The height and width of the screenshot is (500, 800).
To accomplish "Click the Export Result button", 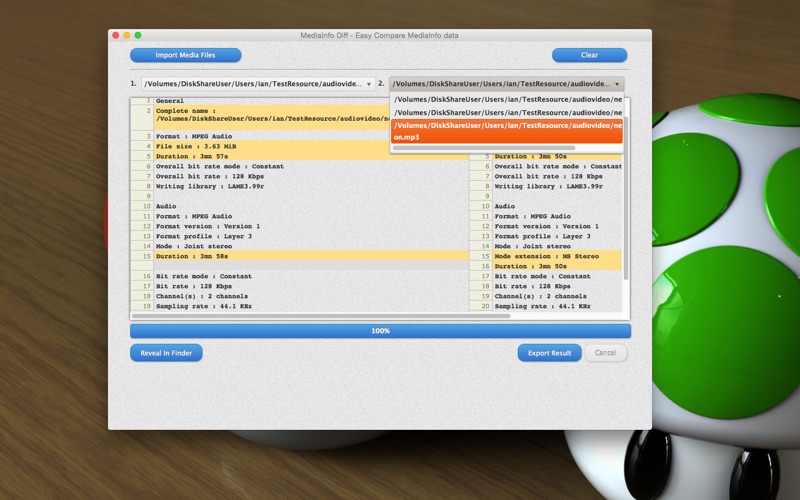I will [549, 352].
